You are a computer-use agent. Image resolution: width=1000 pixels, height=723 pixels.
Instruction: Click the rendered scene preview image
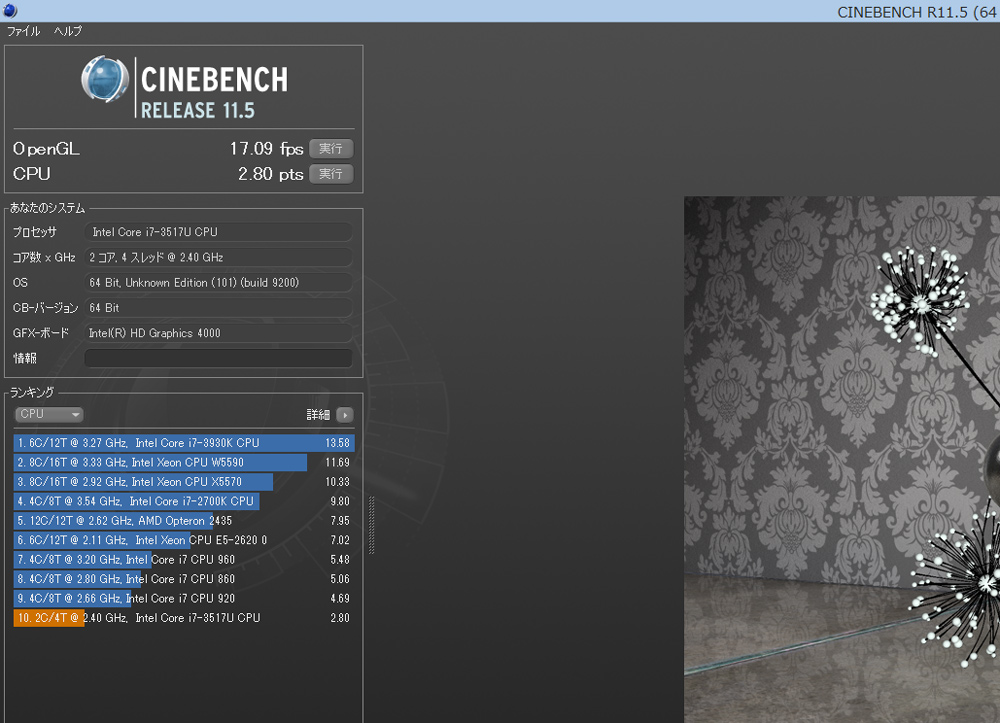(842, 459)
